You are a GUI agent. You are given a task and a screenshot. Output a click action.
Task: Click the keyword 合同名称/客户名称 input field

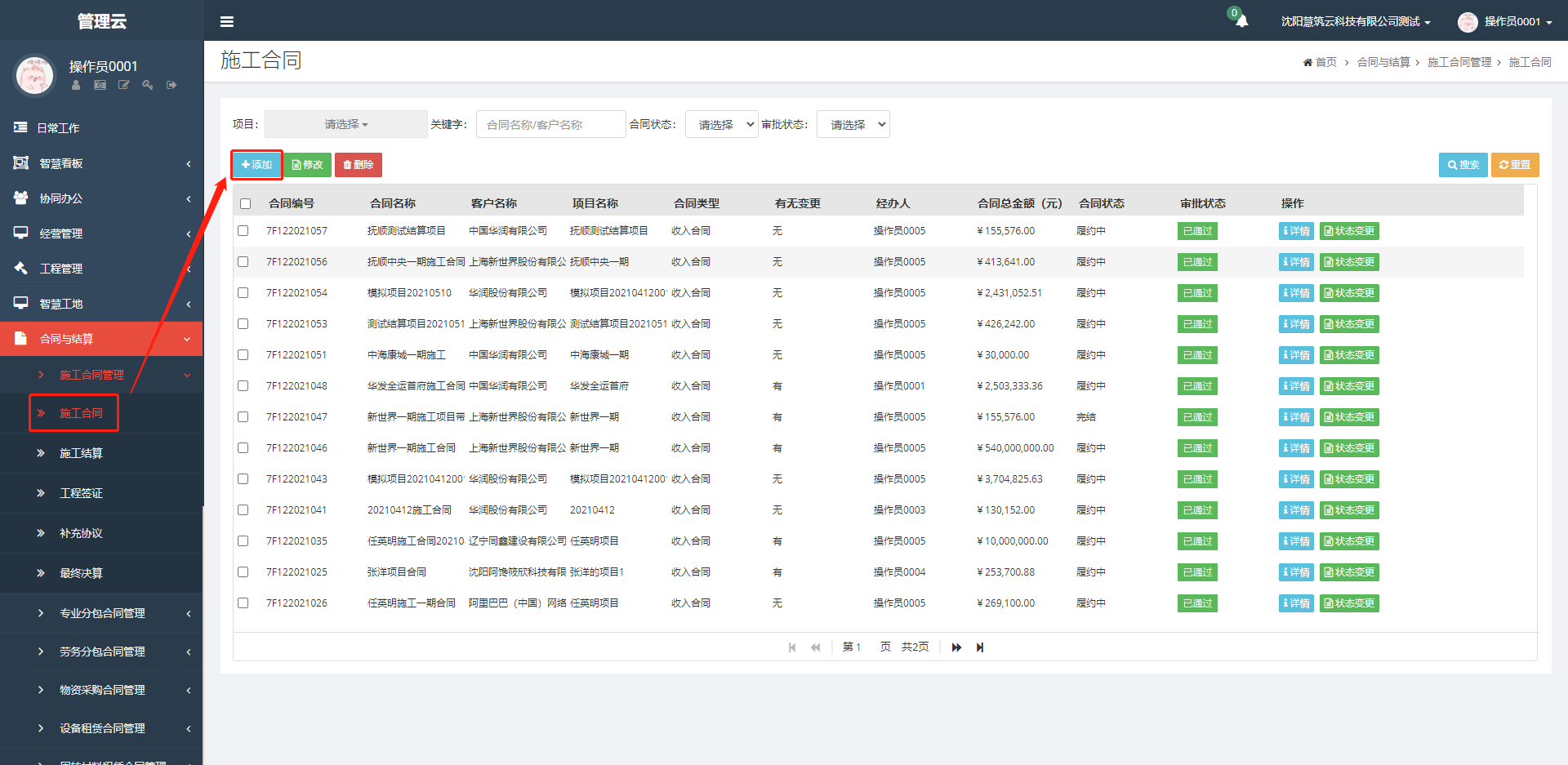coord(551,124)
